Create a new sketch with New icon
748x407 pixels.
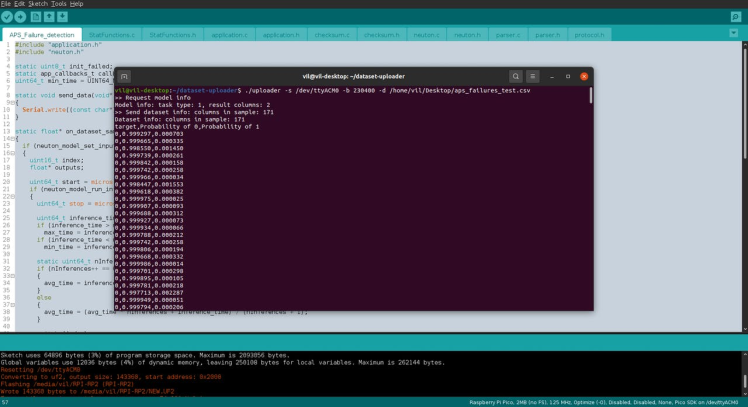(36, 17)
